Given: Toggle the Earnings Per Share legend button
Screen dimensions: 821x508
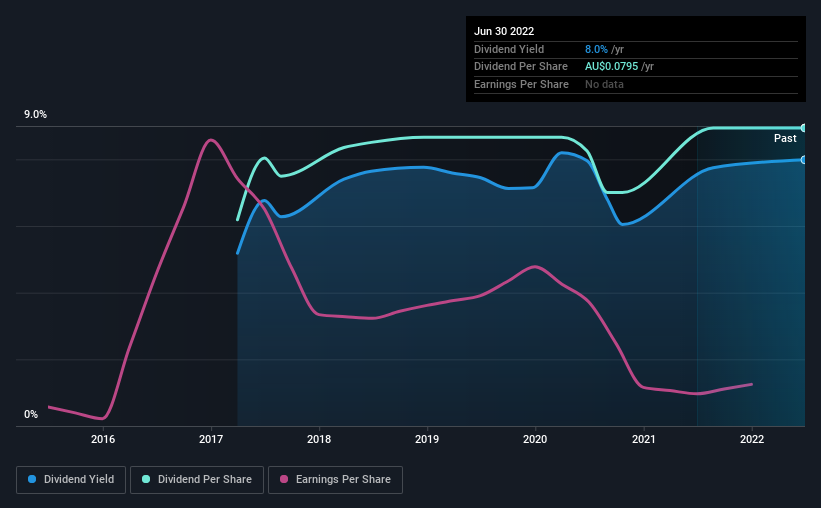Looking at the screenshot, I should [x=335, y=480].
